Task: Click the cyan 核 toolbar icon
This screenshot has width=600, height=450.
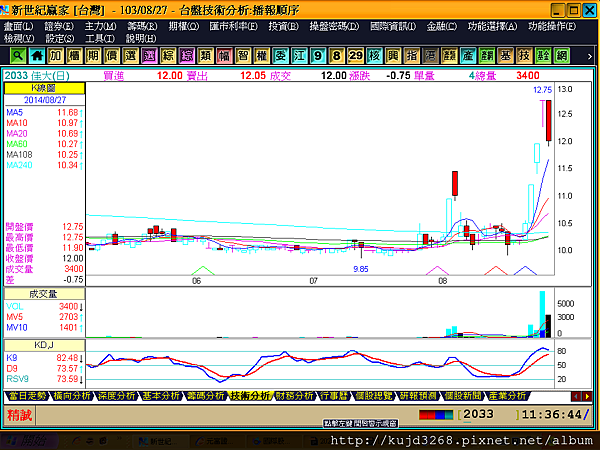Action: (x=375, y=56)
